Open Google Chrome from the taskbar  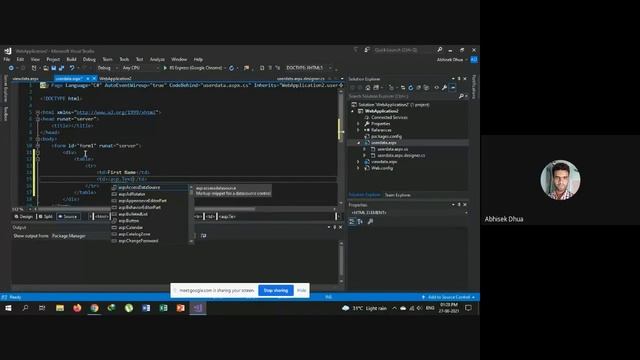pyautogui.click(x=94, y=308)
